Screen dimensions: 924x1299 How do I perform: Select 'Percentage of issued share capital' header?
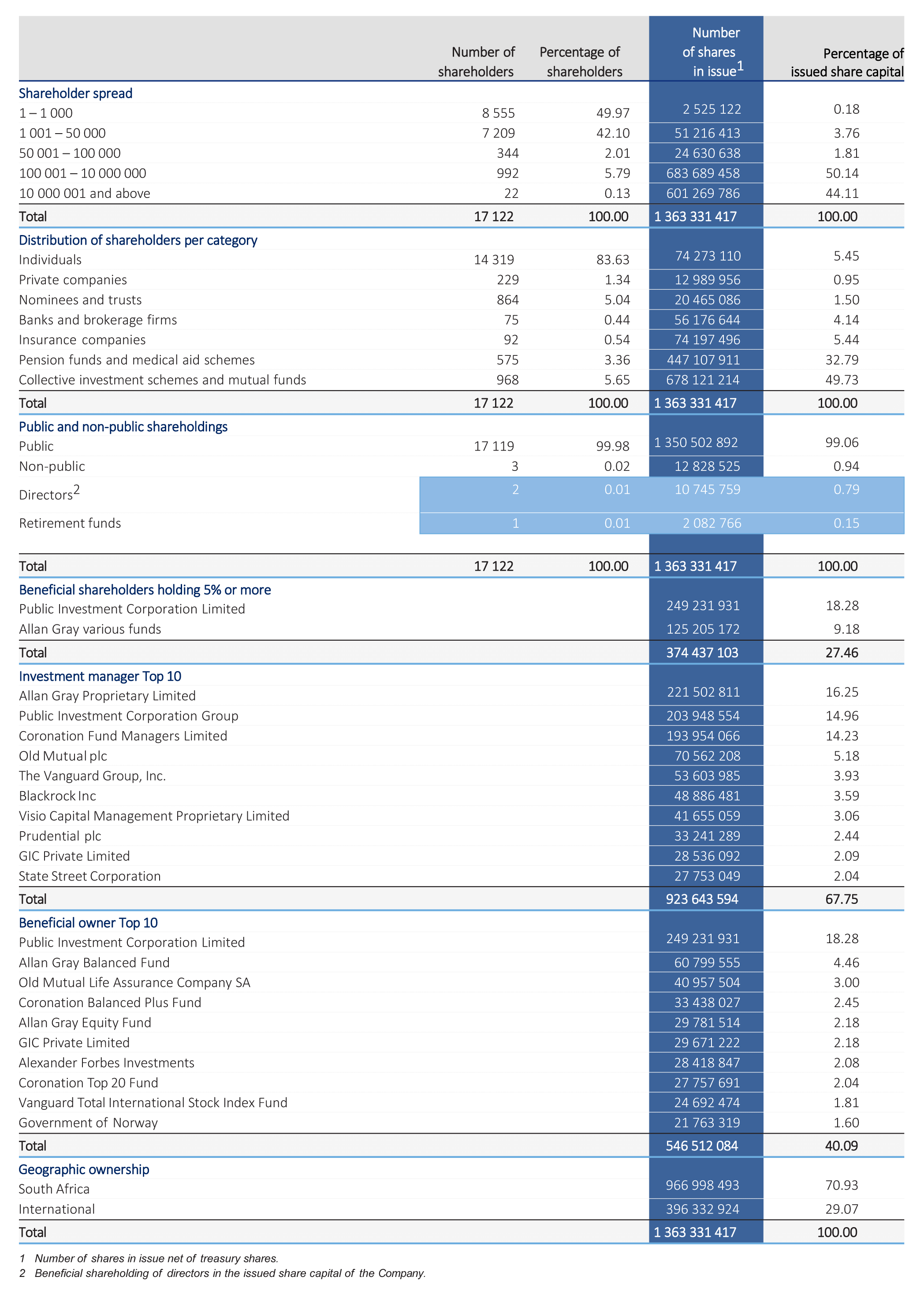point(846,62)
